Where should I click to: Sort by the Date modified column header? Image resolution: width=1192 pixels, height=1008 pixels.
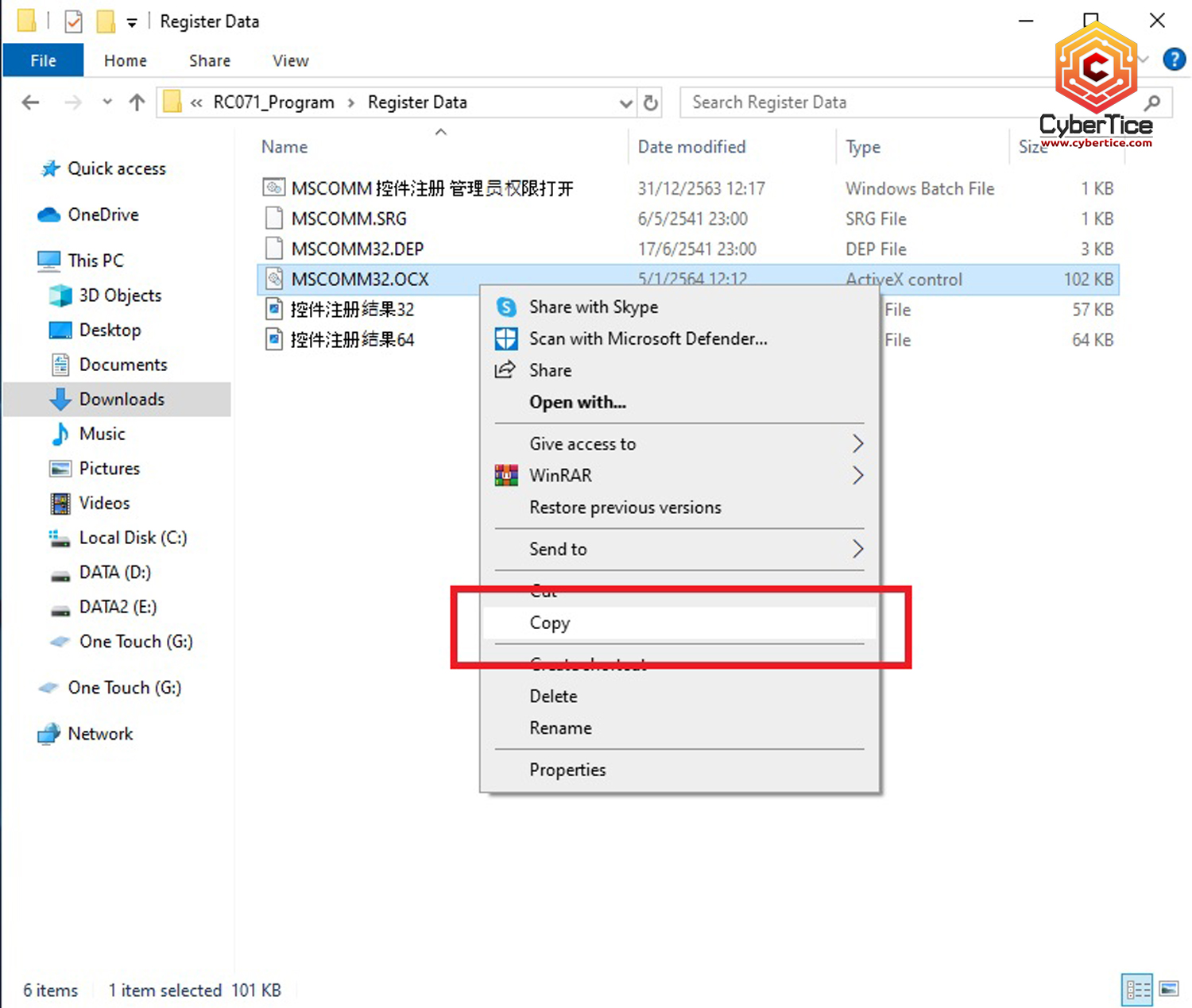coord(691,147)
